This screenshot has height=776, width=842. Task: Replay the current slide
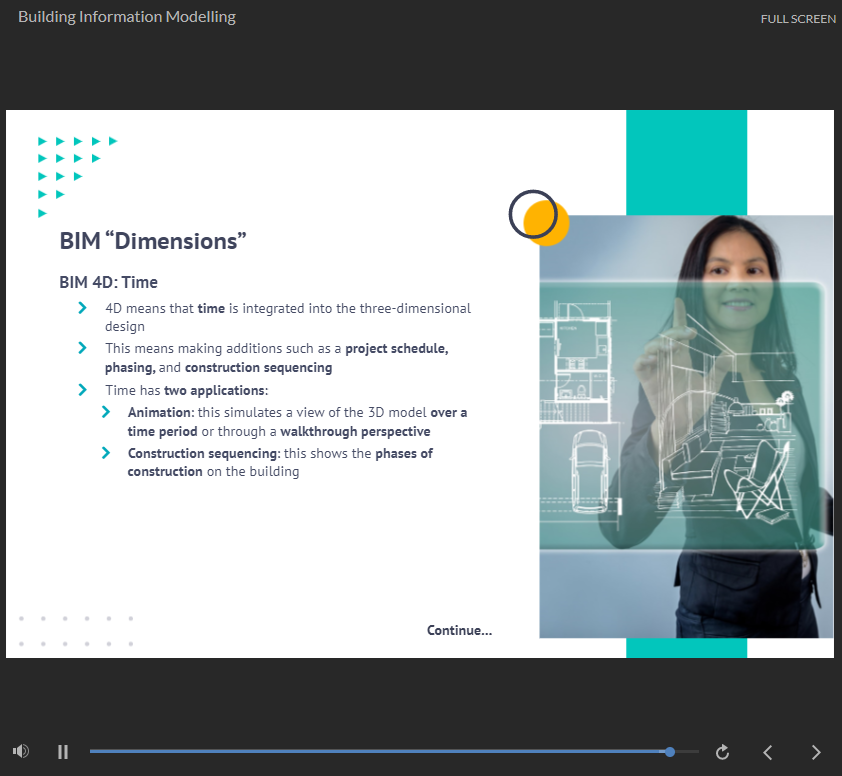click(x=723, y=752)
